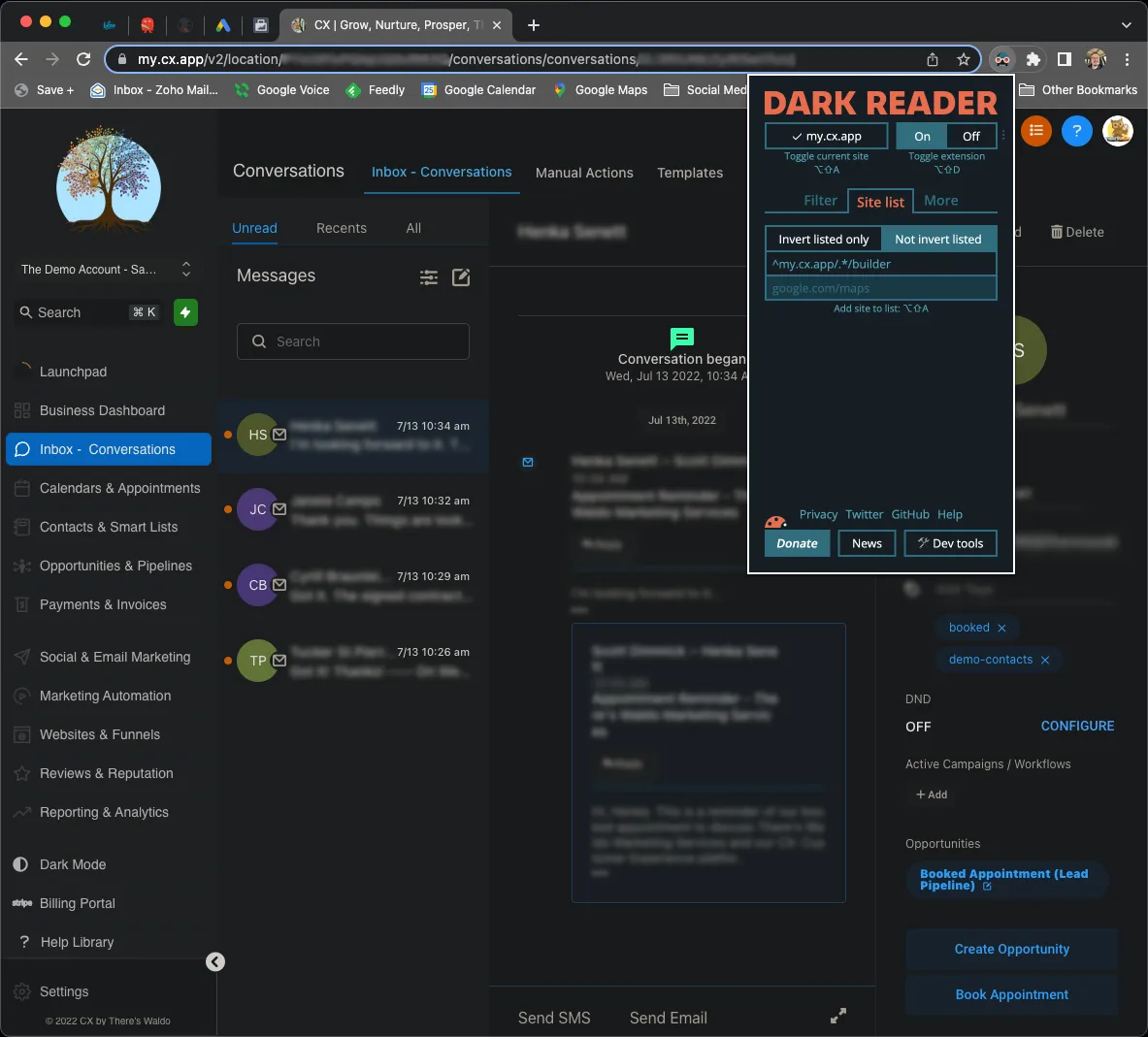This screenshot has height=1037, width=1148.
Task: Remove the booked tag
Action: coord(1001,629)
